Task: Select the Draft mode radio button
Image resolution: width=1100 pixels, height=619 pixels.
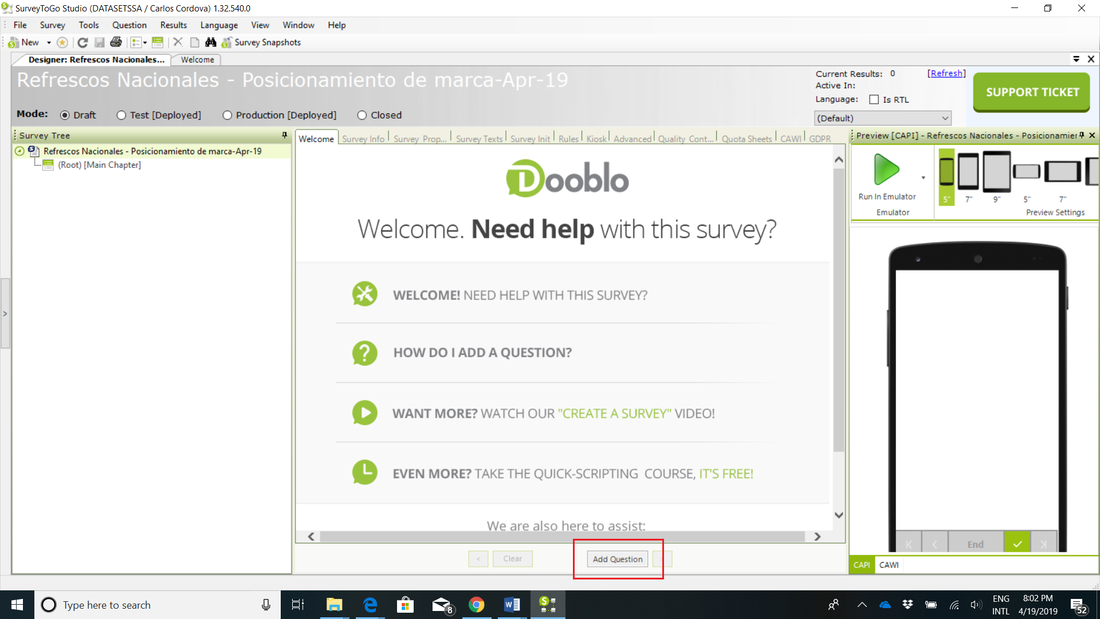Action: 65,115
